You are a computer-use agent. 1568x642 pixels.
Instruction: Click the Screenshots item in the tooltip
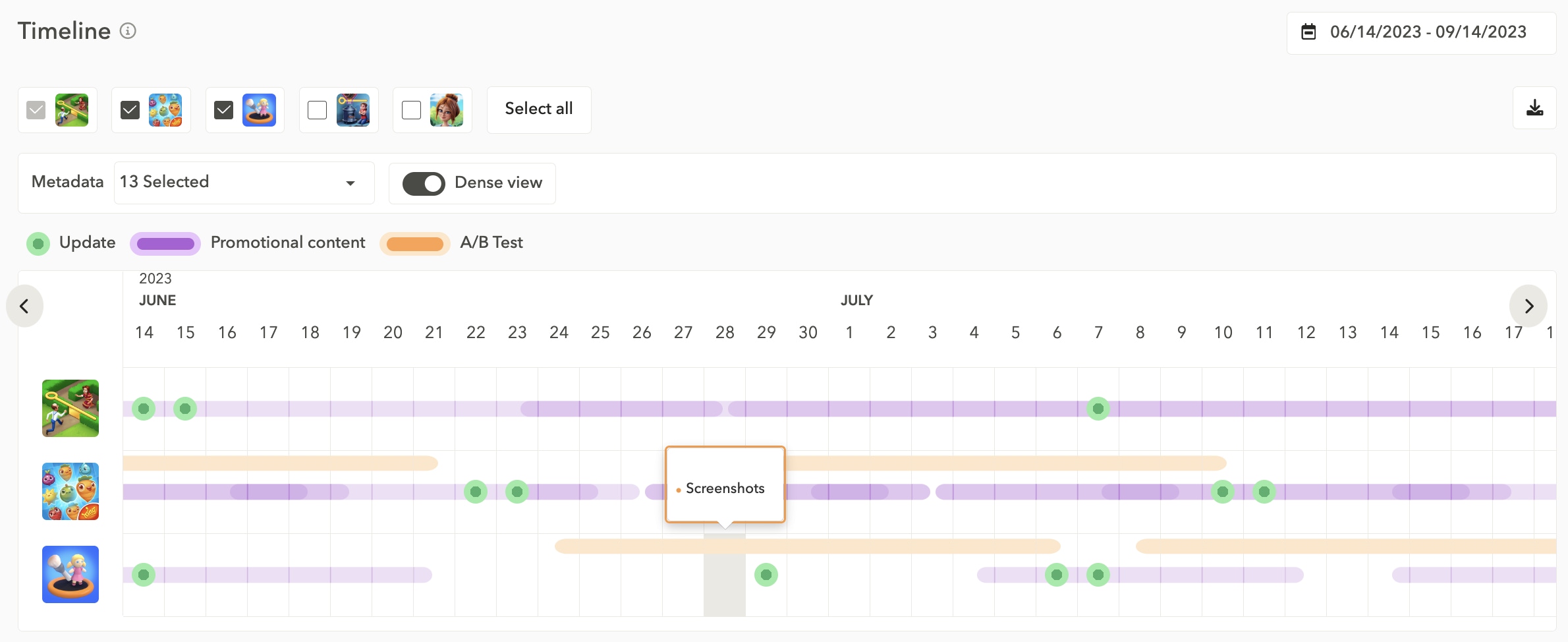pos(725,488)
